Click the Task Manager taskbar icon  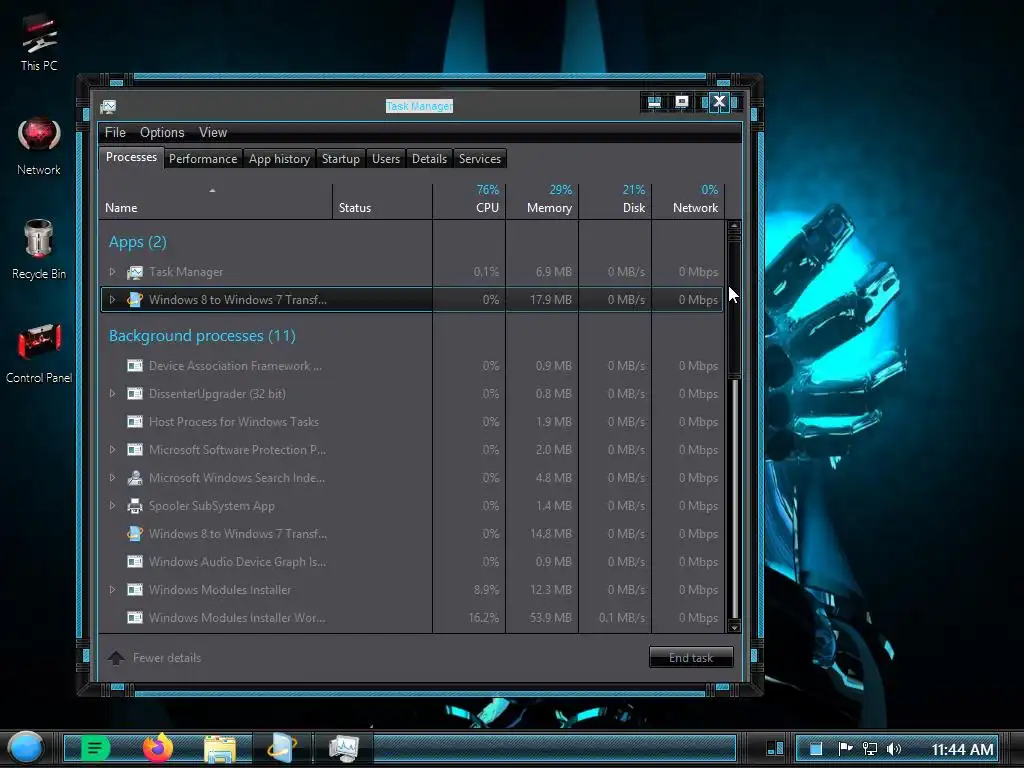(344, 748)
